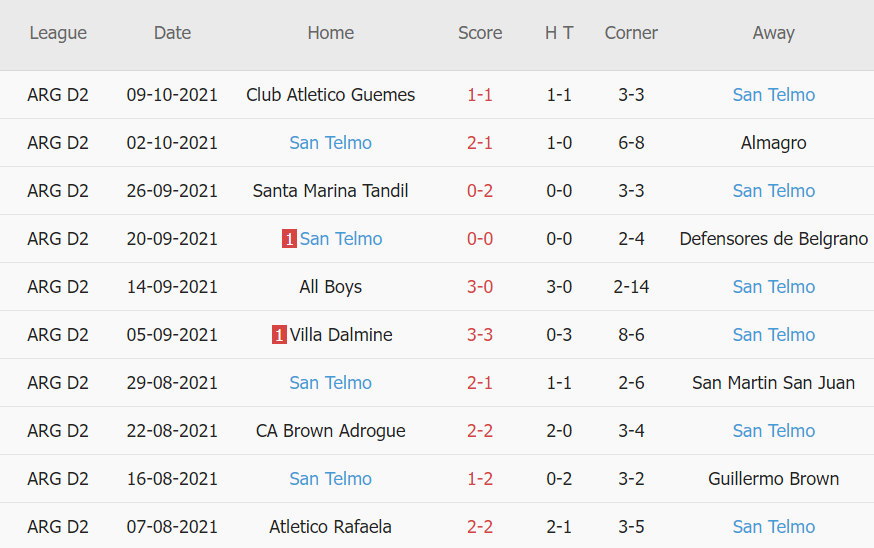874x548 pixels.
Task: Click the 2-14 corner count for All Boys match
Action: [631, 287]
